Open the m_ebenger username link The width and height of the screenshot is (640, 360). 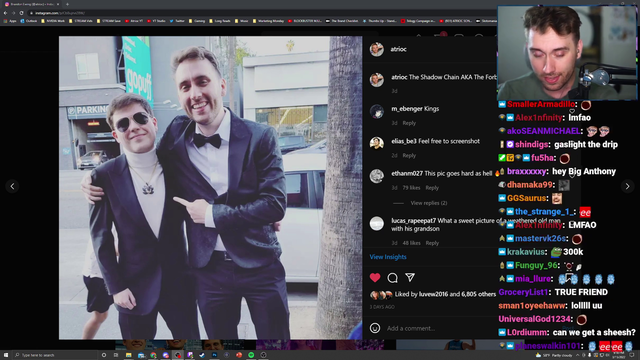click(x=407, y=109)
